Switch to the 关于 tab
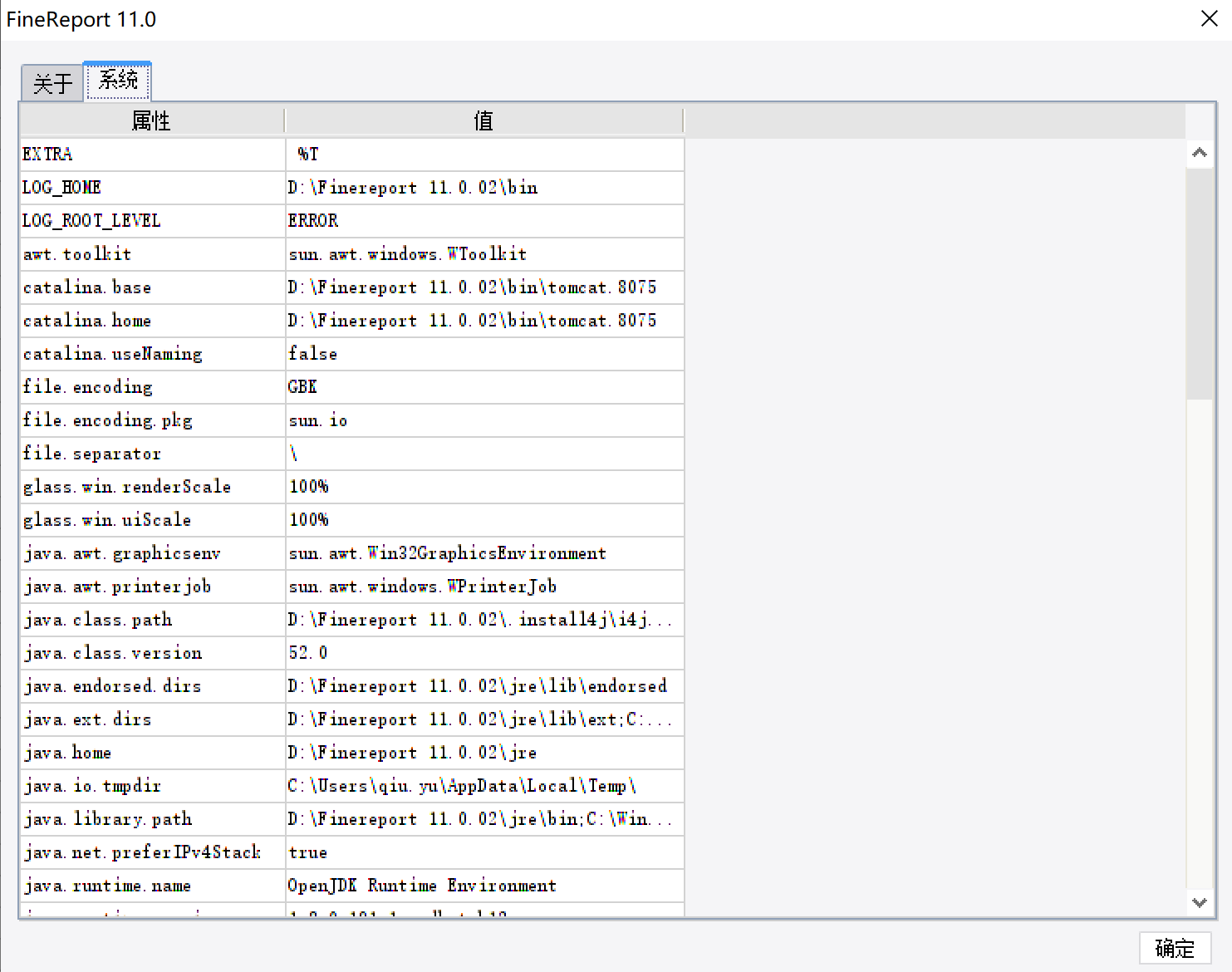This screenshot has height=972, width=1232. pos(52,83)
